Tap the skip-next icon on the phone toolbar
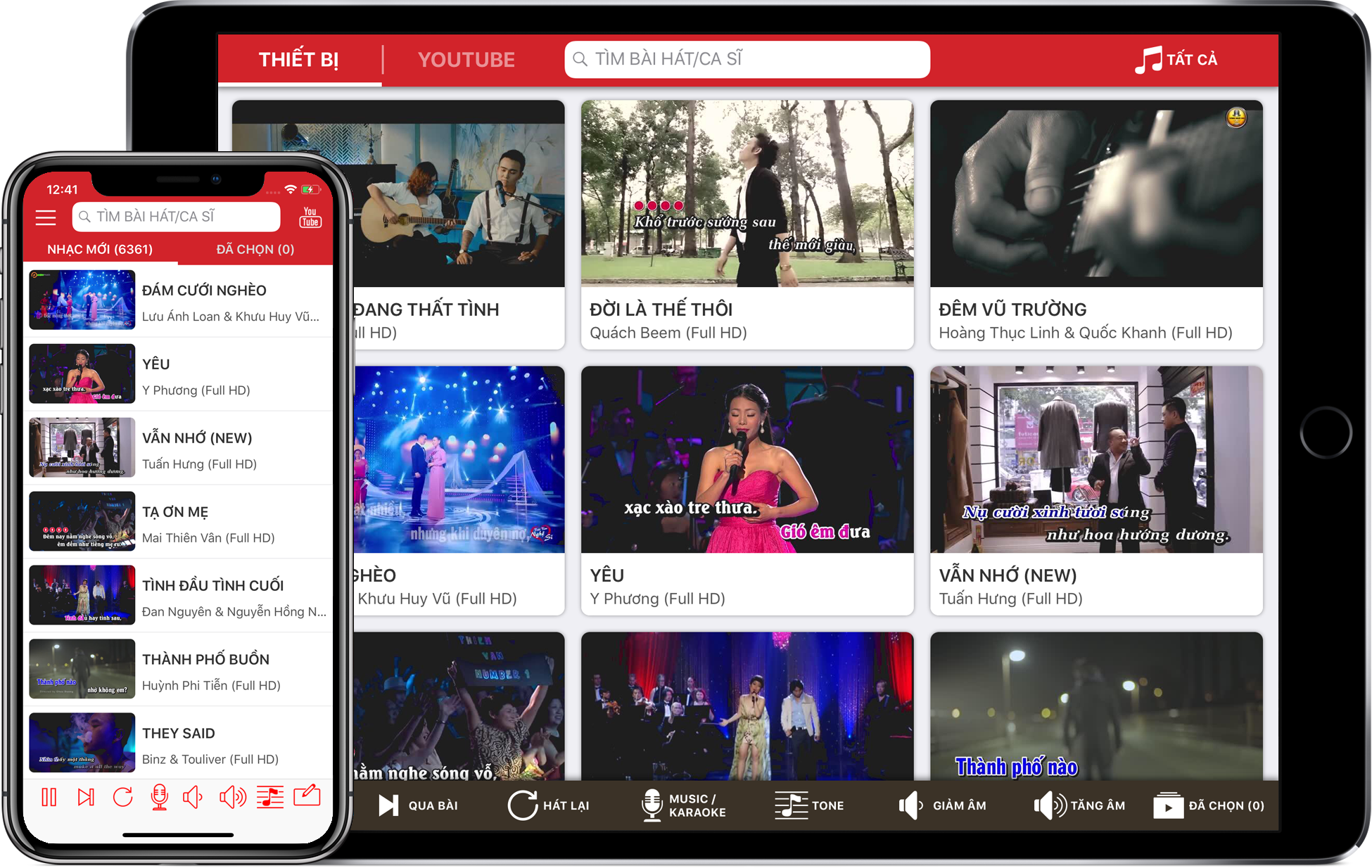Viewport: 1372px width, 868px height. [86, 797]
